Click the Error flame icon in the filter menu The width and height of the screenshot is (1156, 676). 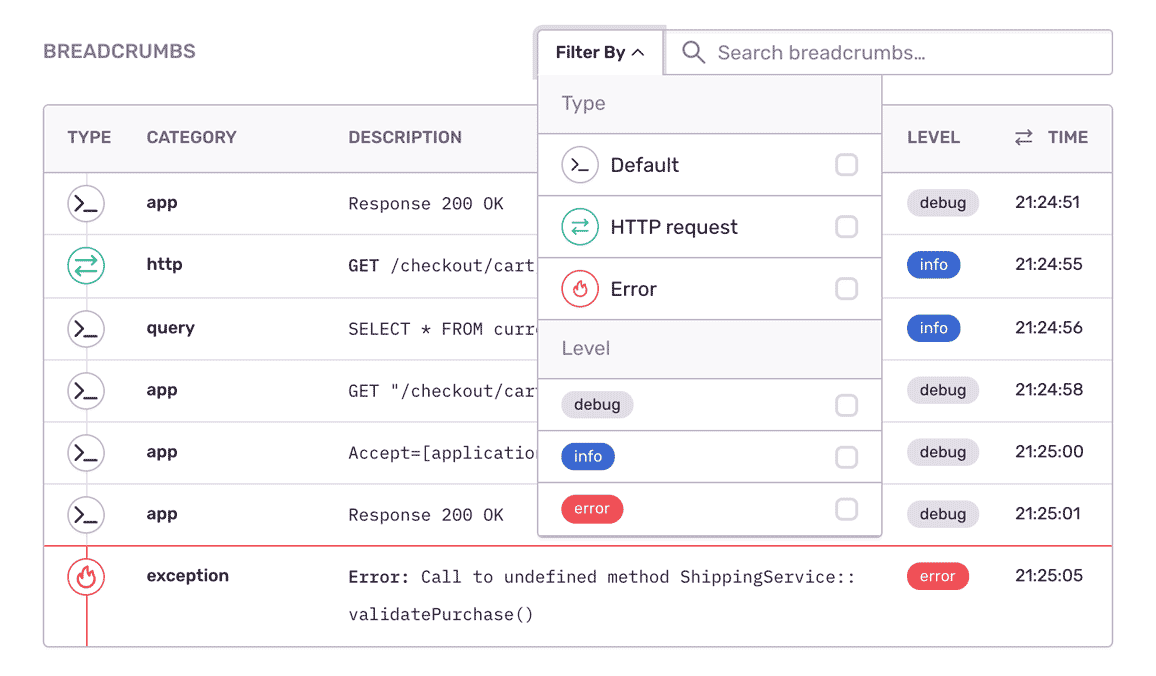(x=580, y=289)
